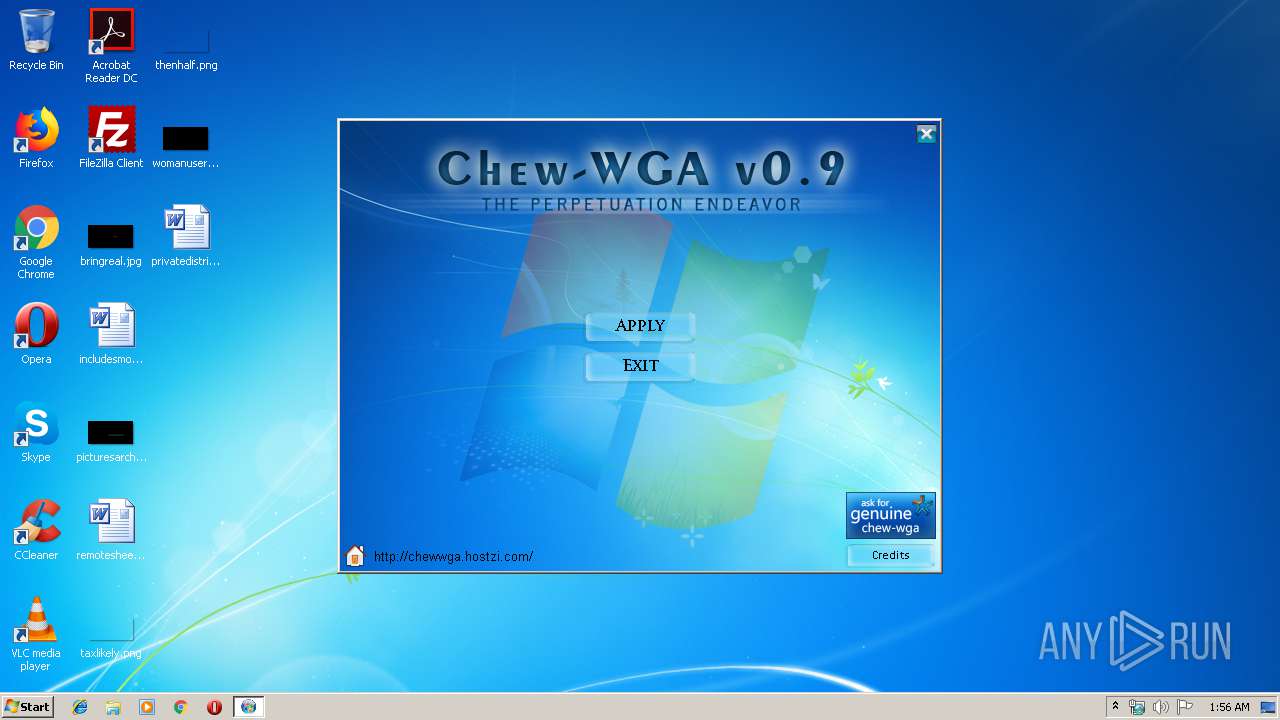Show hidden system tray icons
The image size is (1280, 720).
coord(1116,707)
